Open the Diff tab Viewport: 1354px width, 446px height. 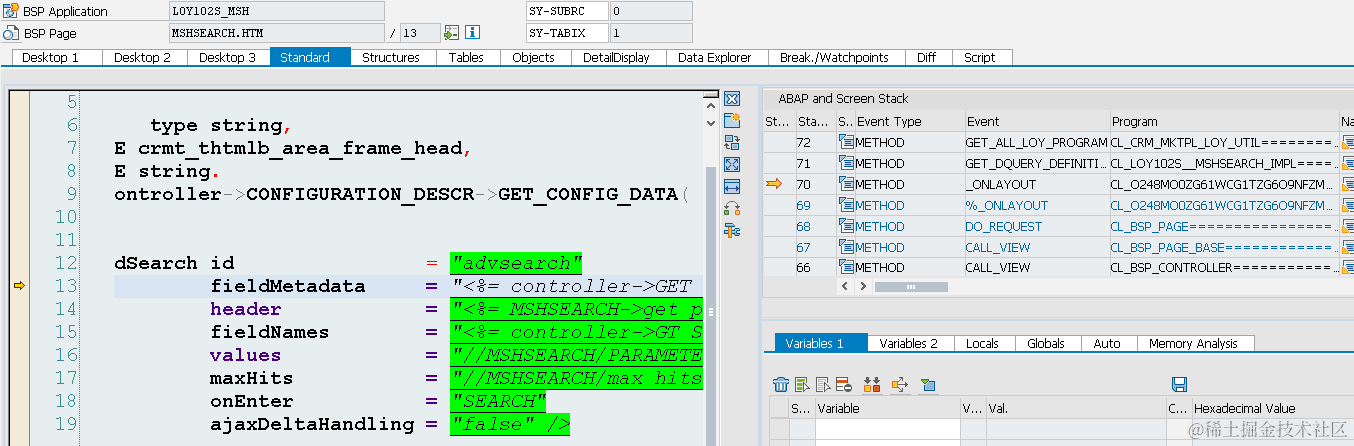[927, 57]
